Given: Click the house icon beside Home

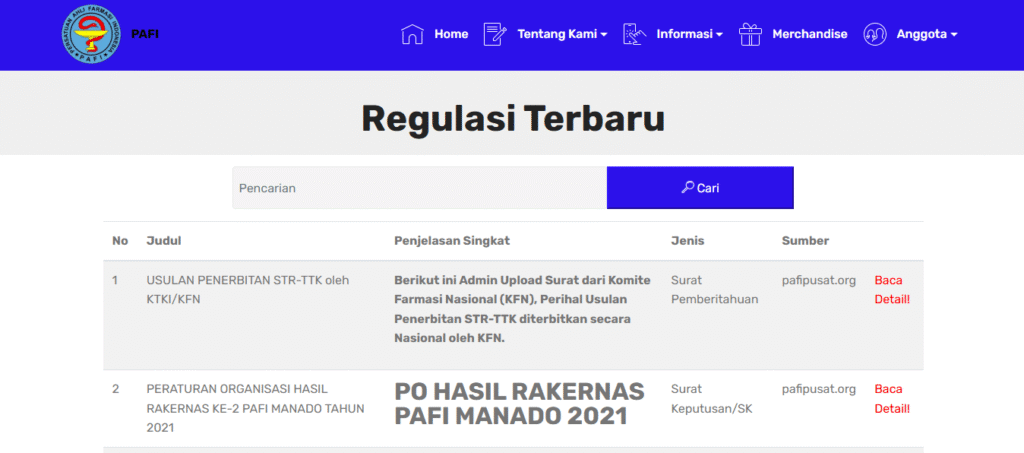Looking at the screenshot, I should [412, 34].
